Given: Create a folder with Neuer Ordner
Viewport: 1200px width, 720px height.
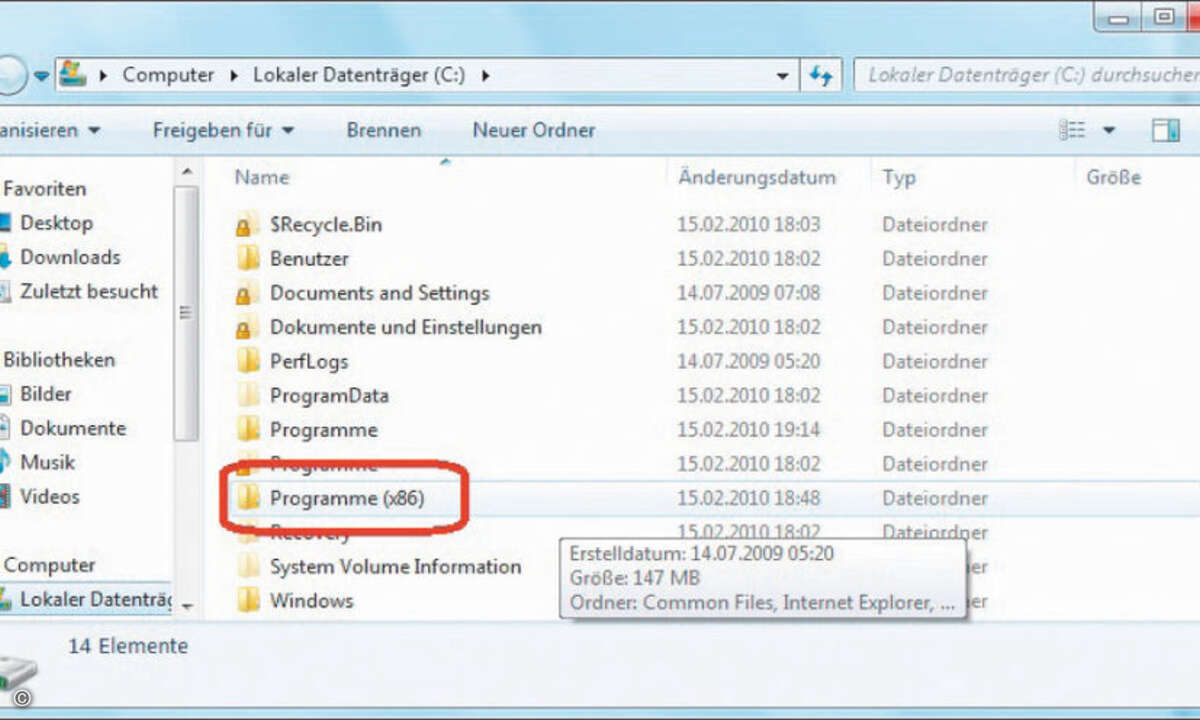Looking at the screenshot, I should tap(533, 130).
